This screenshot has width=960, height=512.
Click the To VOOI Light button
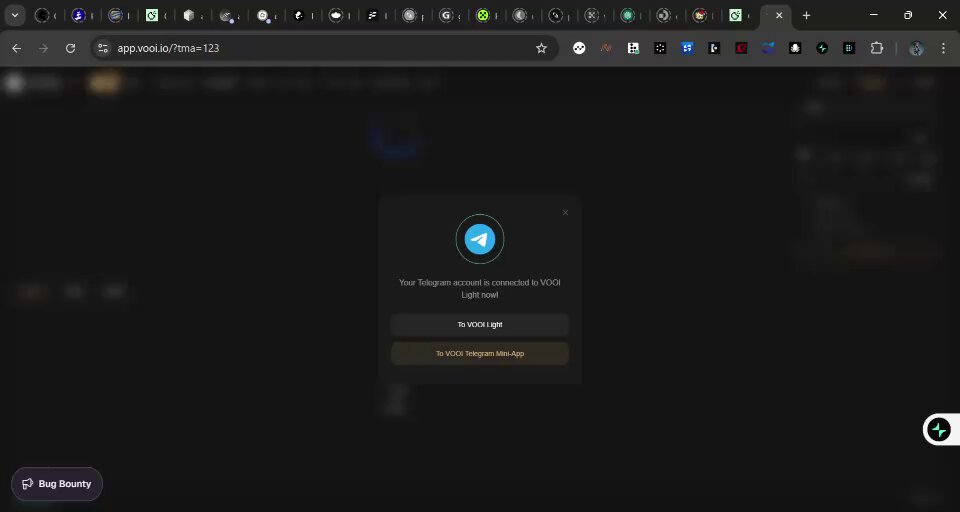pyautogui.click(x=480, y=325)
